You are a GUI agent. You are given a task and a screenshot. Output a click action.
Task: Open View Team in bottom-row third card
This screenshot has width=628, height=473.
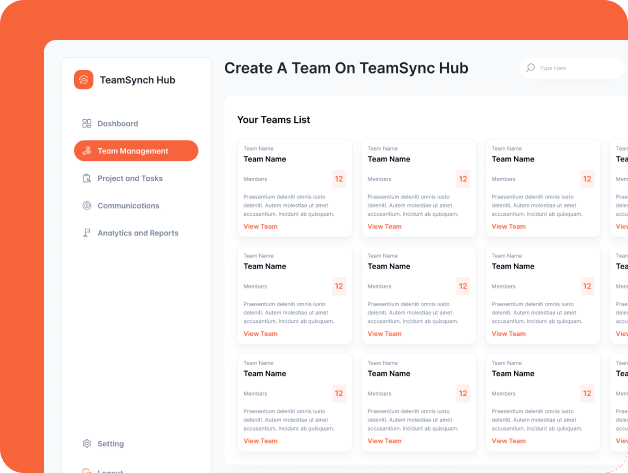click(x=509, y=441)
